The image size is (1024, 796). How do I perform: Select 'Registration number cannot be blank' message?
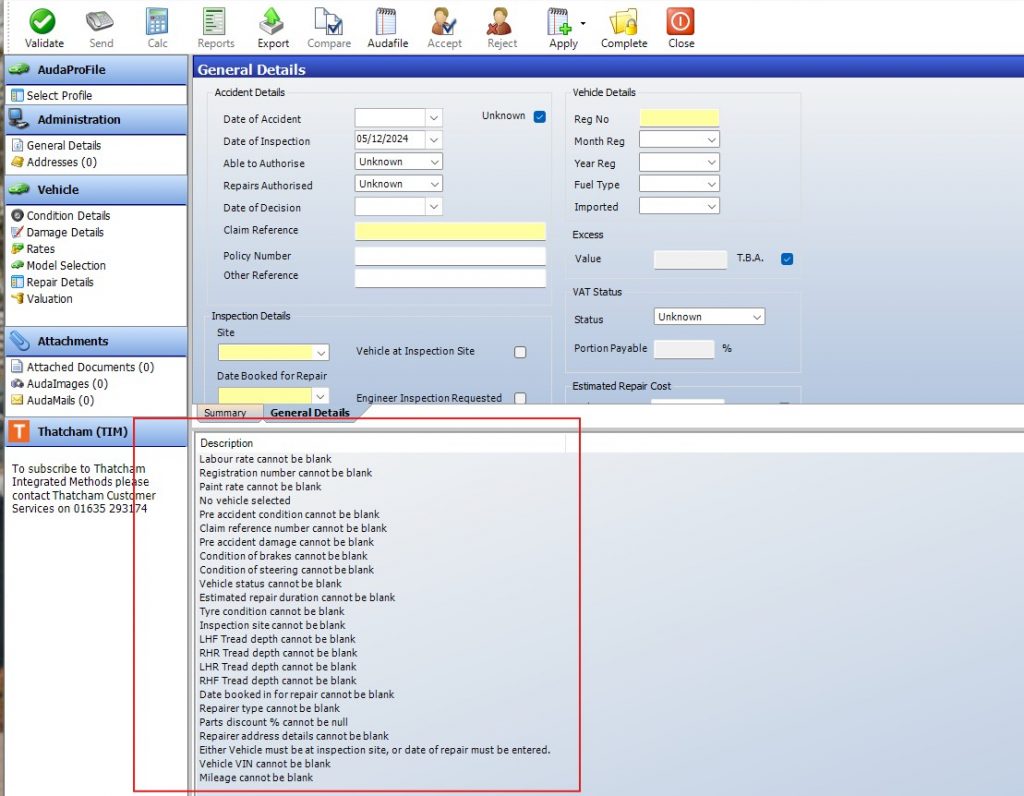[285, 473]
